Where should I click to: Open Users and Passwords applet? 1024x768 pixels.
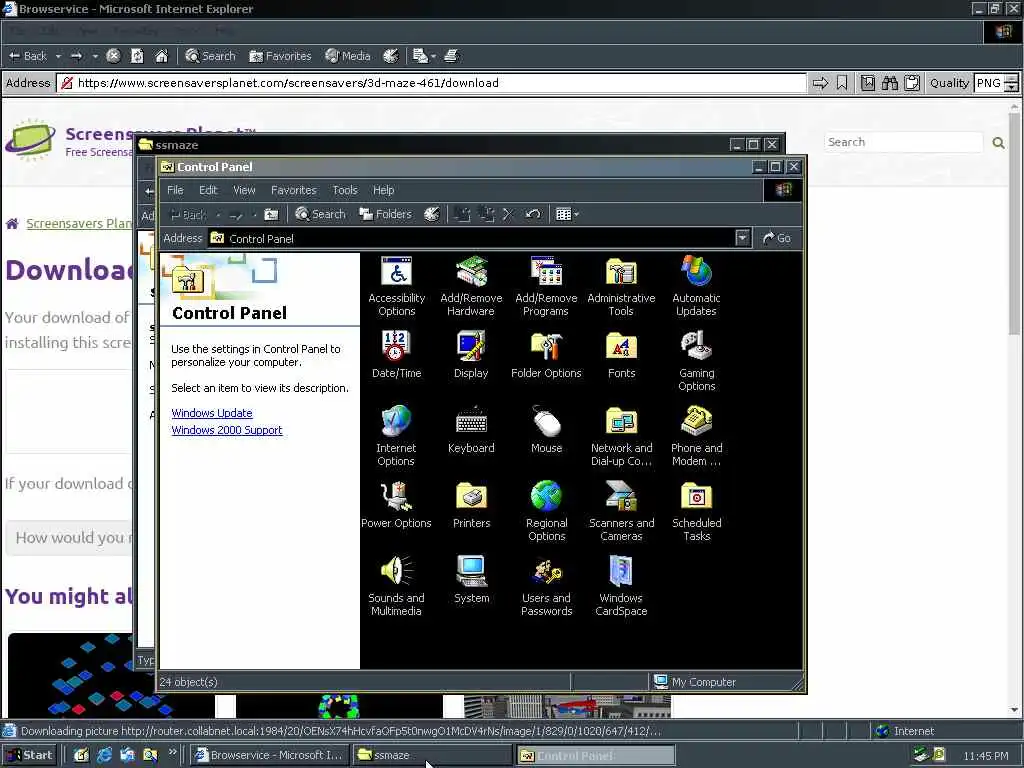coord(546,586)
